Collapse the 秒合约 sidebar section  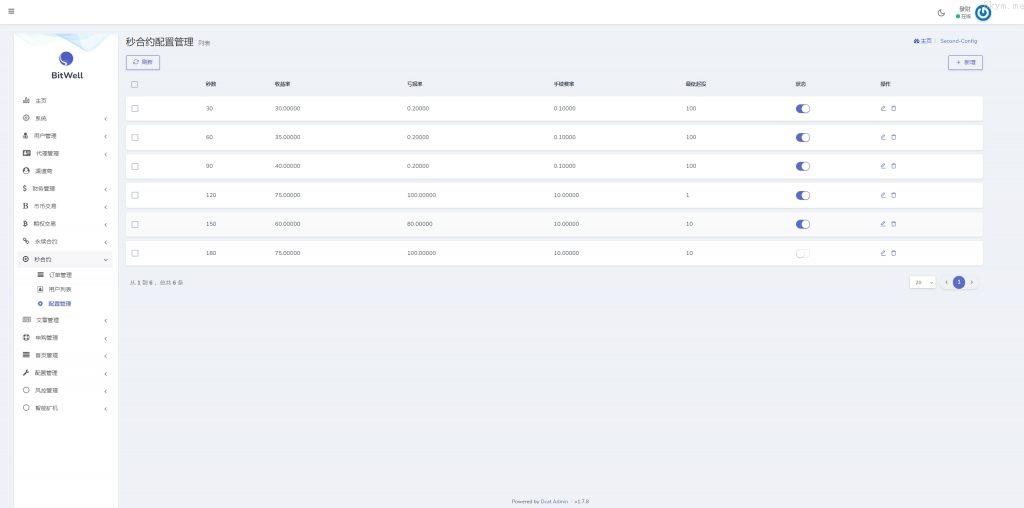pos(66,259)
